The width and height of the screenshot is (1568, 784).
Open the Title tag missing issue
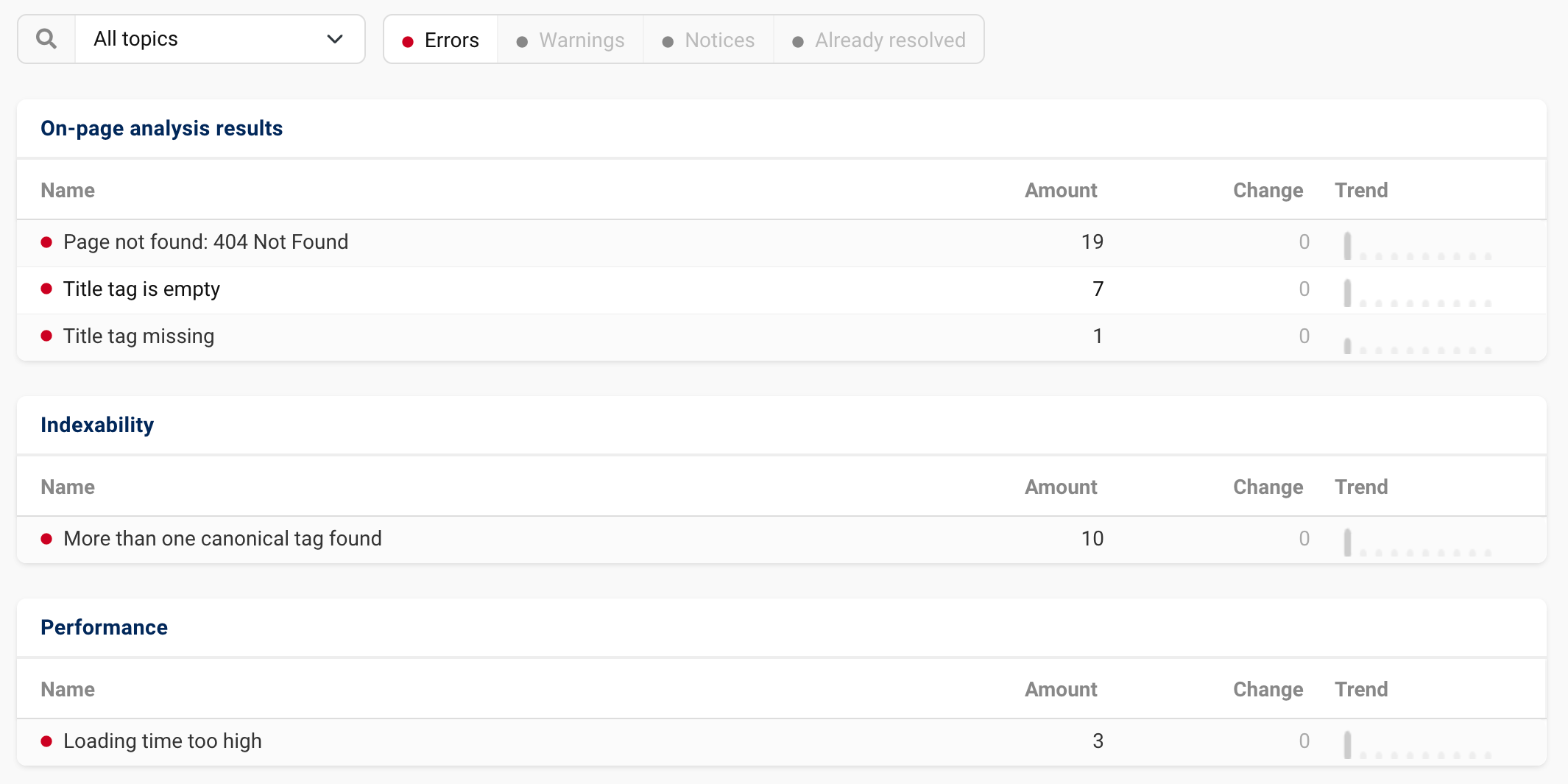click(781, 337)
